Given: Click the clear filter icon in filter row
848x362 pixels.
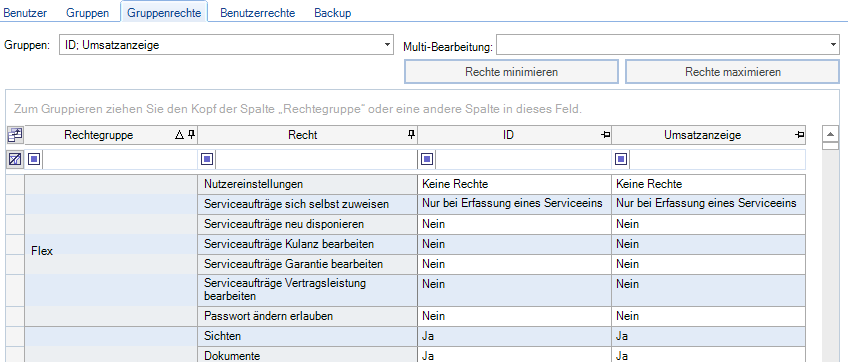Looking at the screenshot, I should pos(15,159).
